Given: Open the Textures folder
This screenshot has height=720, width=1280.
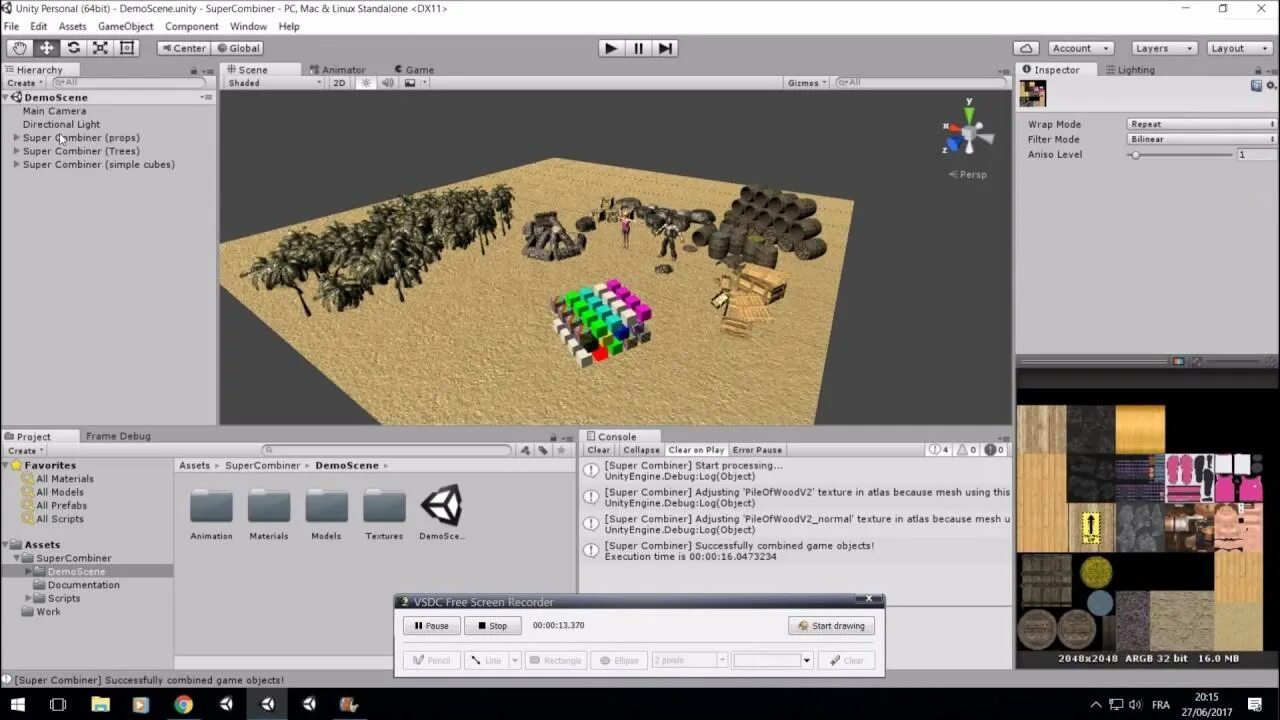Looking at the screenshot, I should click(384, 514).
